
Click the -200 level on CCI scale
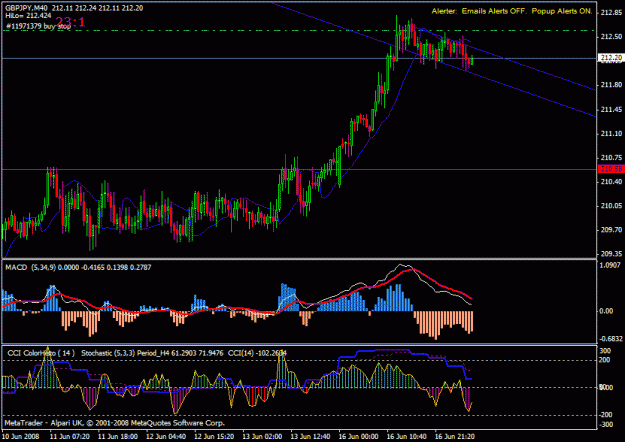(605, 415)
